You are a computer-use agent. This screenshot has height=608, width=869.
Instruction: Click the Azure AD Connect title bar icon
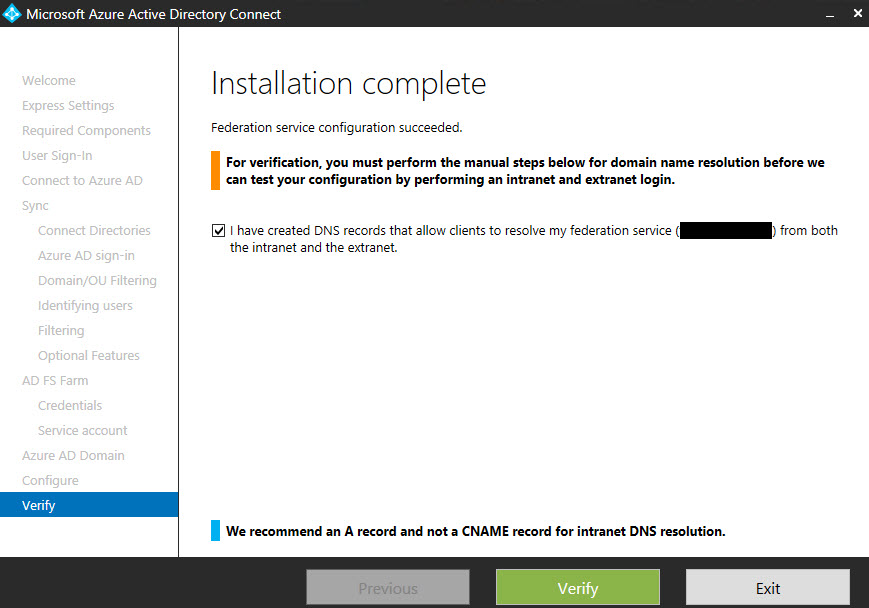tap(12, 14)
